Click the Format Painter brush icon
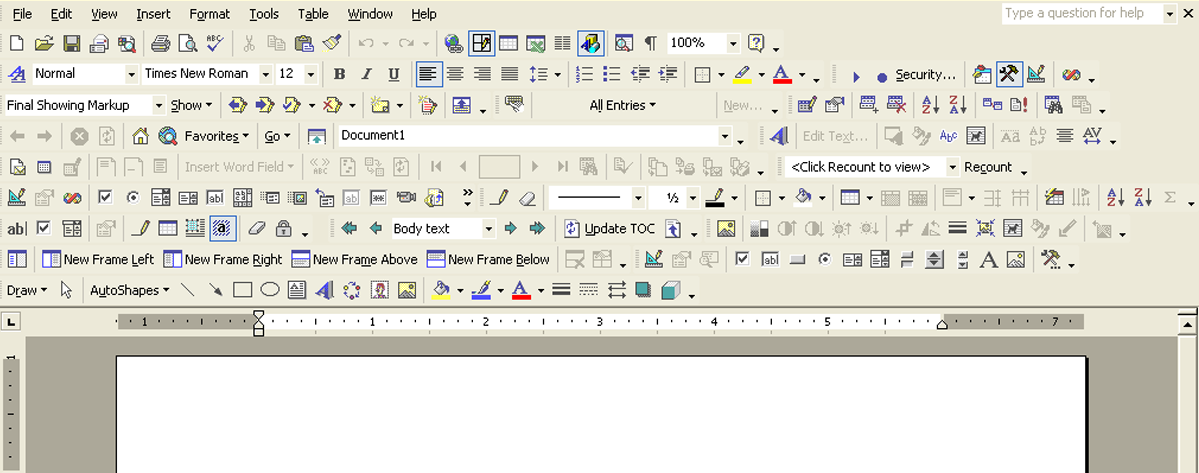This screenshot has width=1199, height=473. [333, 43]
